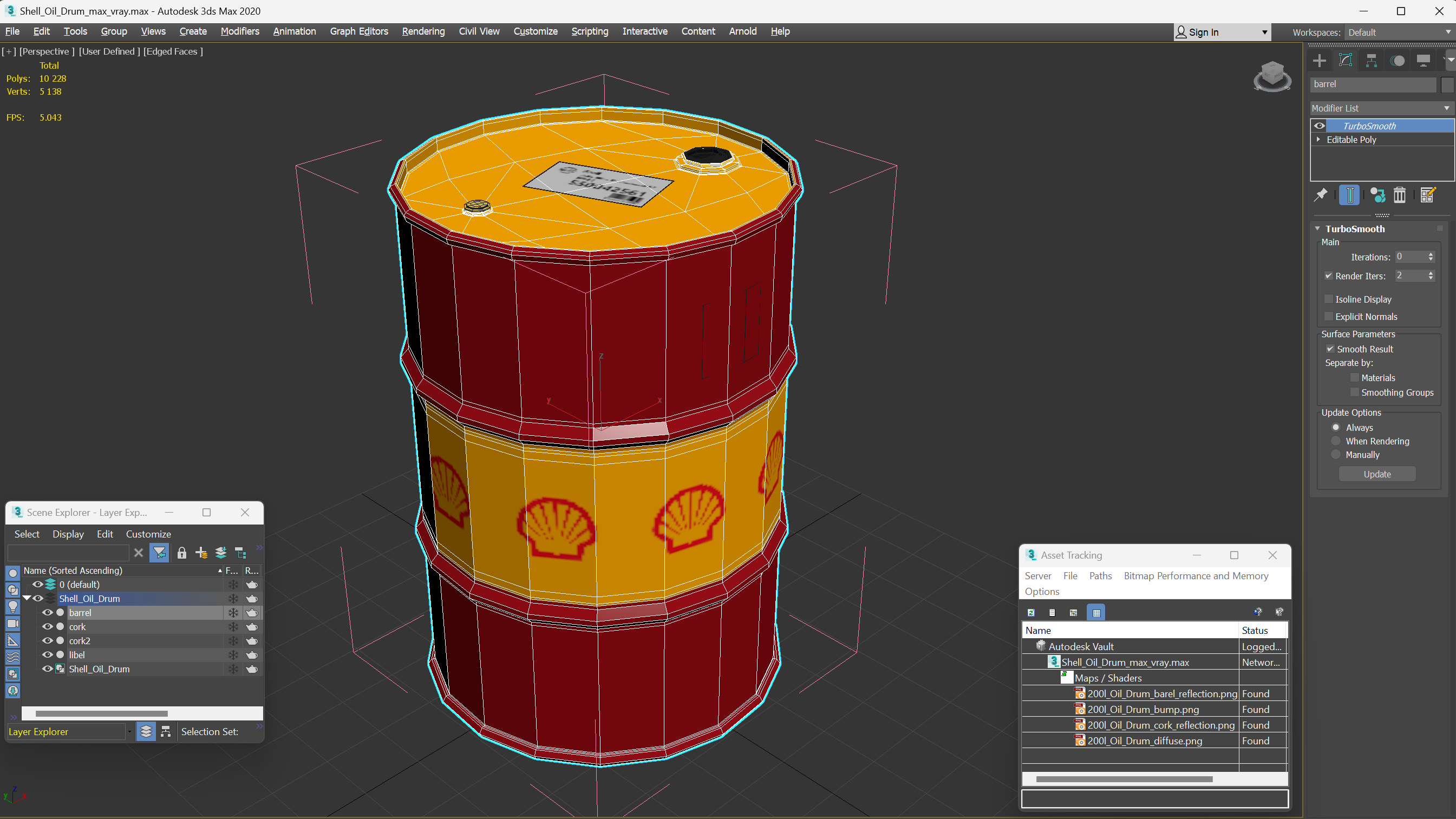This screenshot has height=819, width=1456.
Task: Click the ViewCube in the viewport
Action: click(x=1272, y=76)
